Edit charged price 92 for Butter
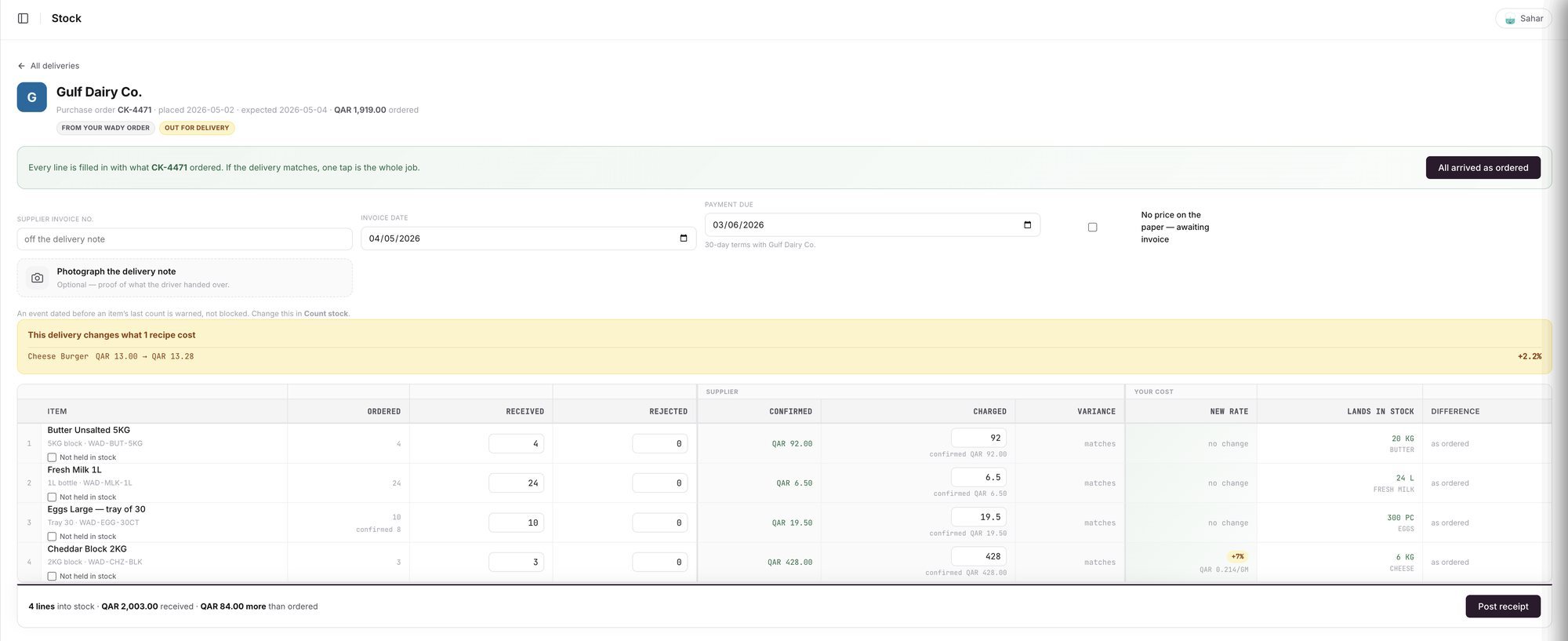This screenshot has height=641, width=1568. point(978,438)
